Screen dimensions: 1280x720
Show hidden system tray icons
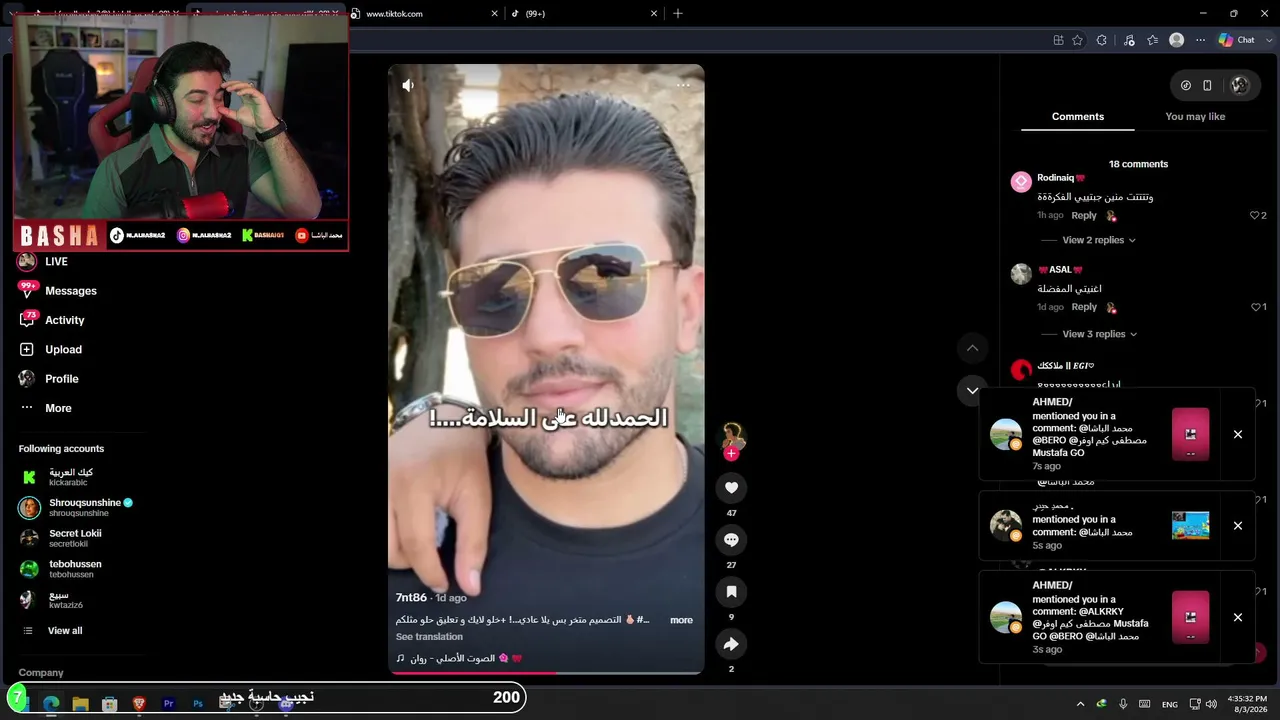(x=1080, y=704)
